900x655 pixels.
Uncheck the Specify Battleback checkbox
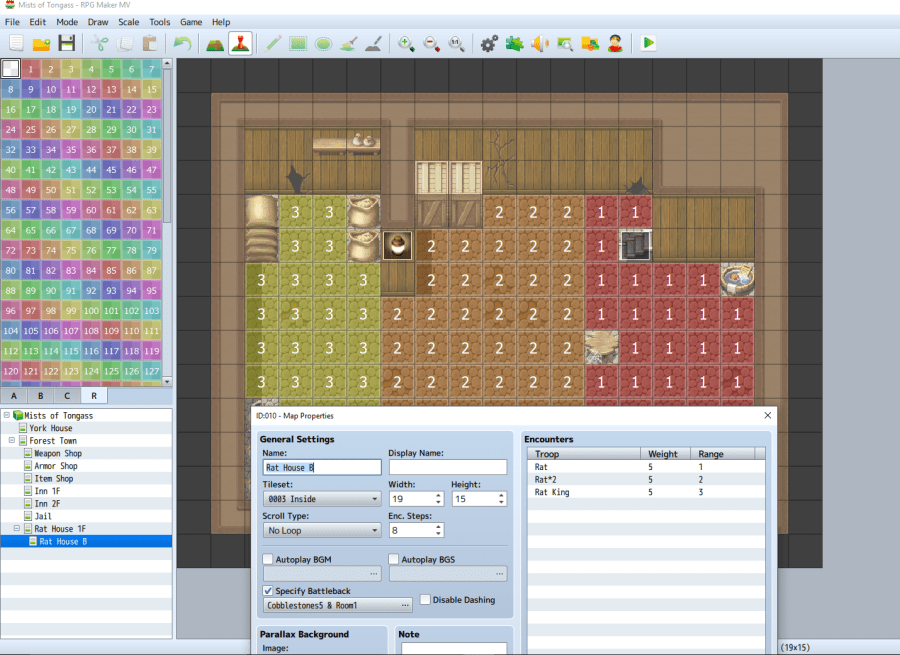268,591
